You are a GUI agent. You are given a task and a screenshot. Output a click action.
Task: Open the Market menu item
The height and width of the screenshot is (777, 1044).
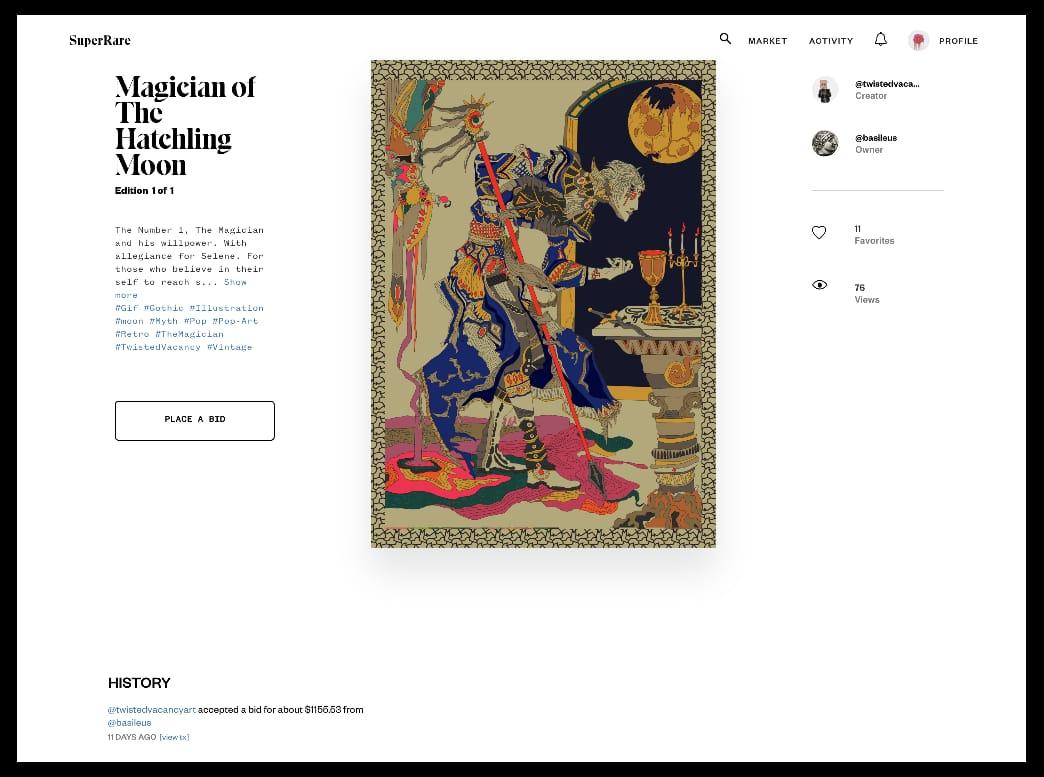768,41
